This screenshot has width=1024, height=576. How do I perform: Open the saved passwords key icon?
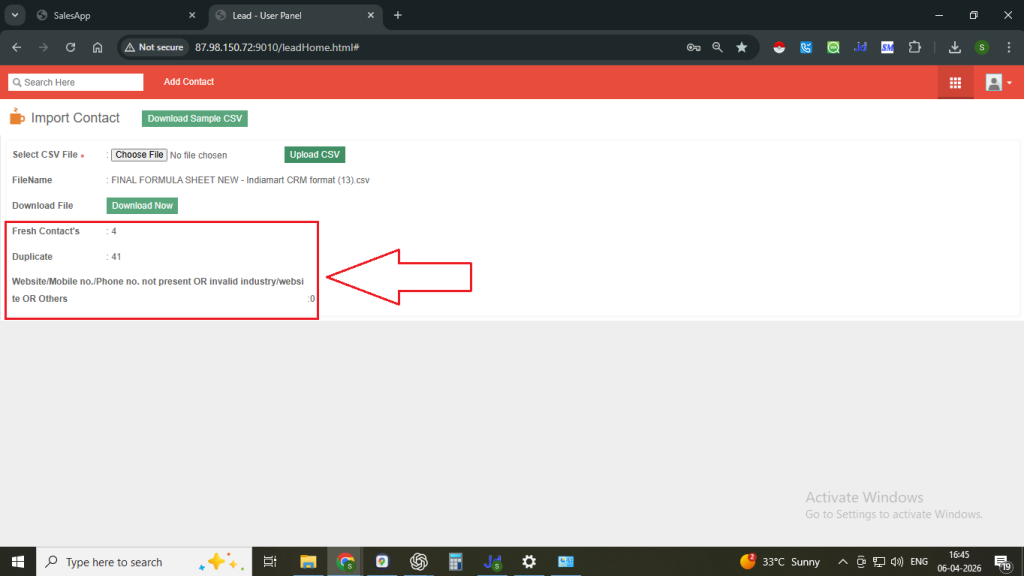(694, 47)
